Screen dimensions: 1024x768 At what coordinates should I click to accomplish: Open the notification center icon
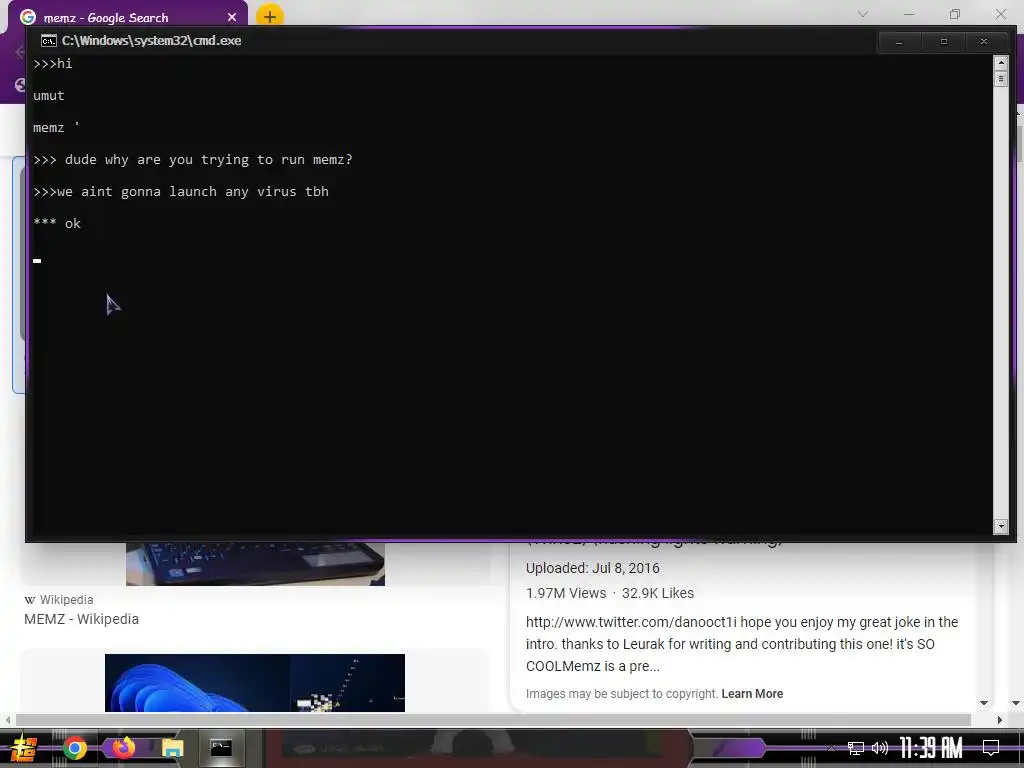(x=991, y=748)
